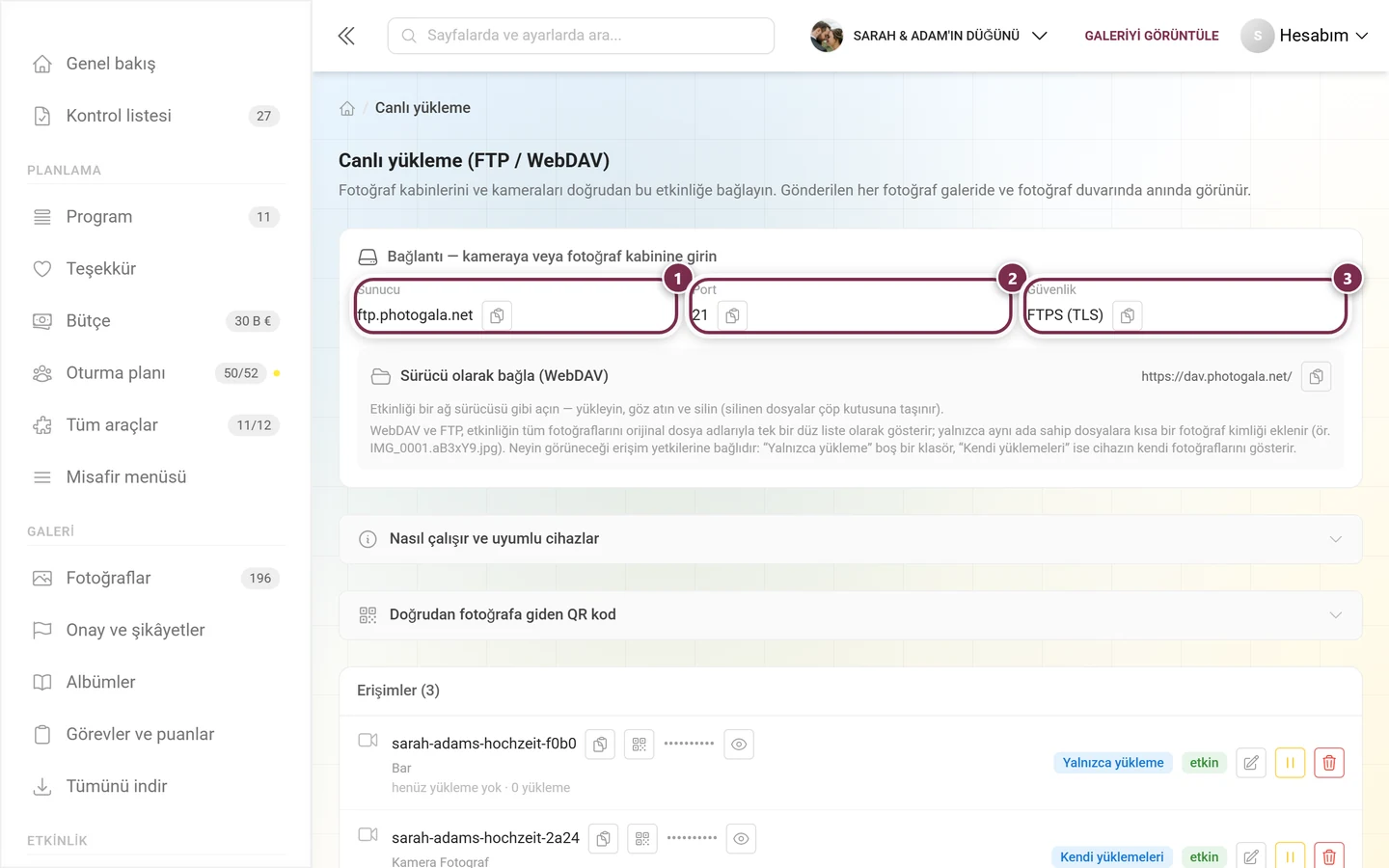
Task: Pause the sarah-adams-hochzeit-2a24 access
Action: click(1290, 856)
